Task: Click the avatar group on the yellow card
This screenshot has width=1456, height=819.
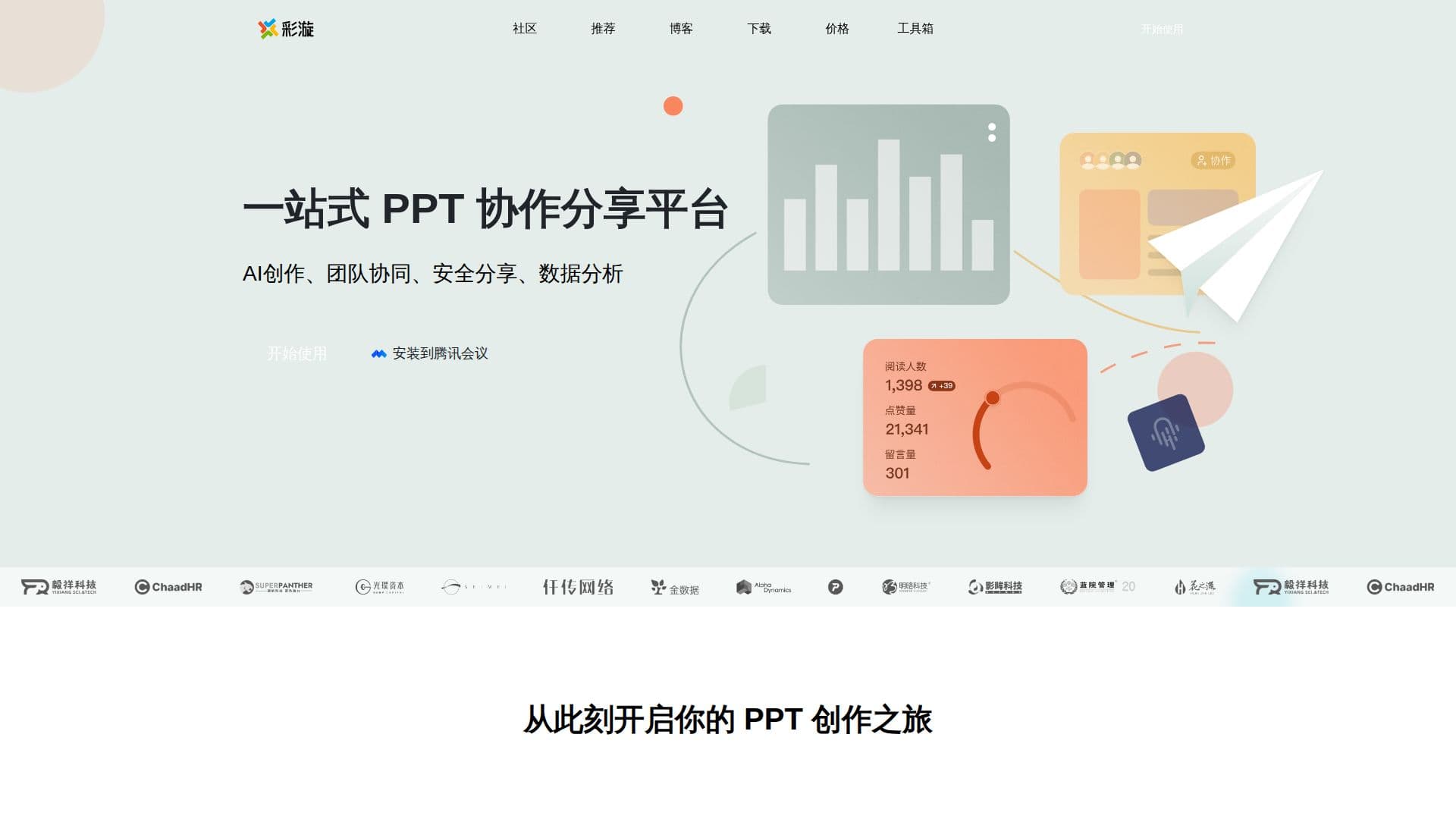Action: (x=1110, y=160)
